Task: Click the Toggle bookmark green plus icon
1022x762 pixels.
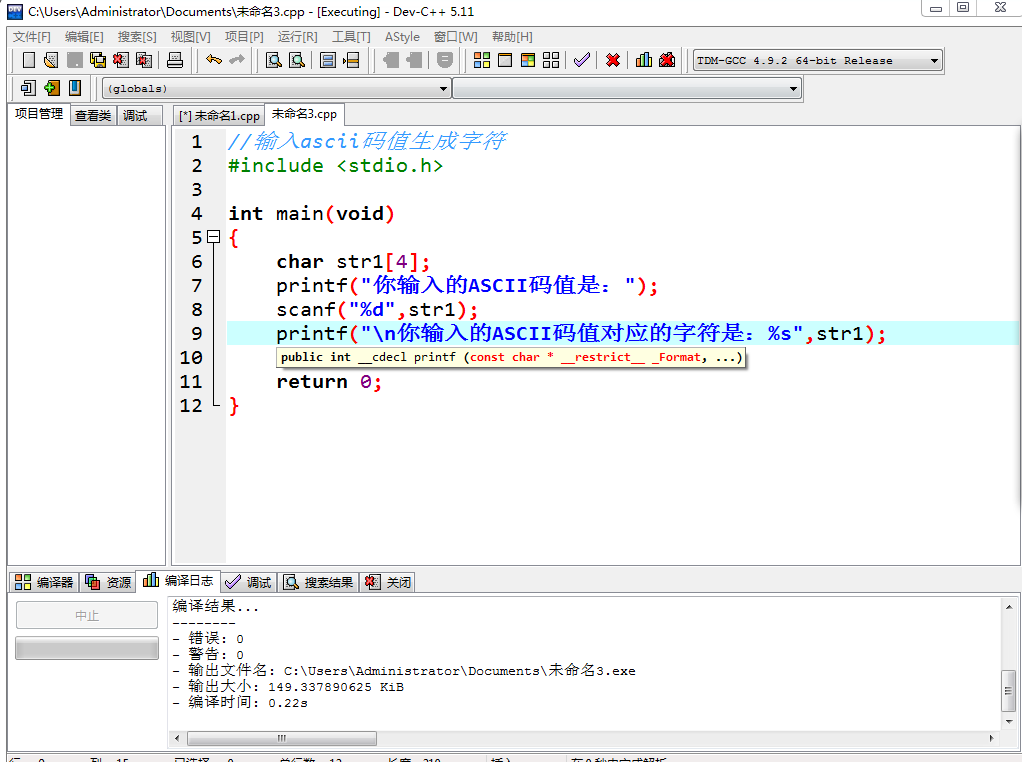Action: pyautogui.click(x=51, y=88)
